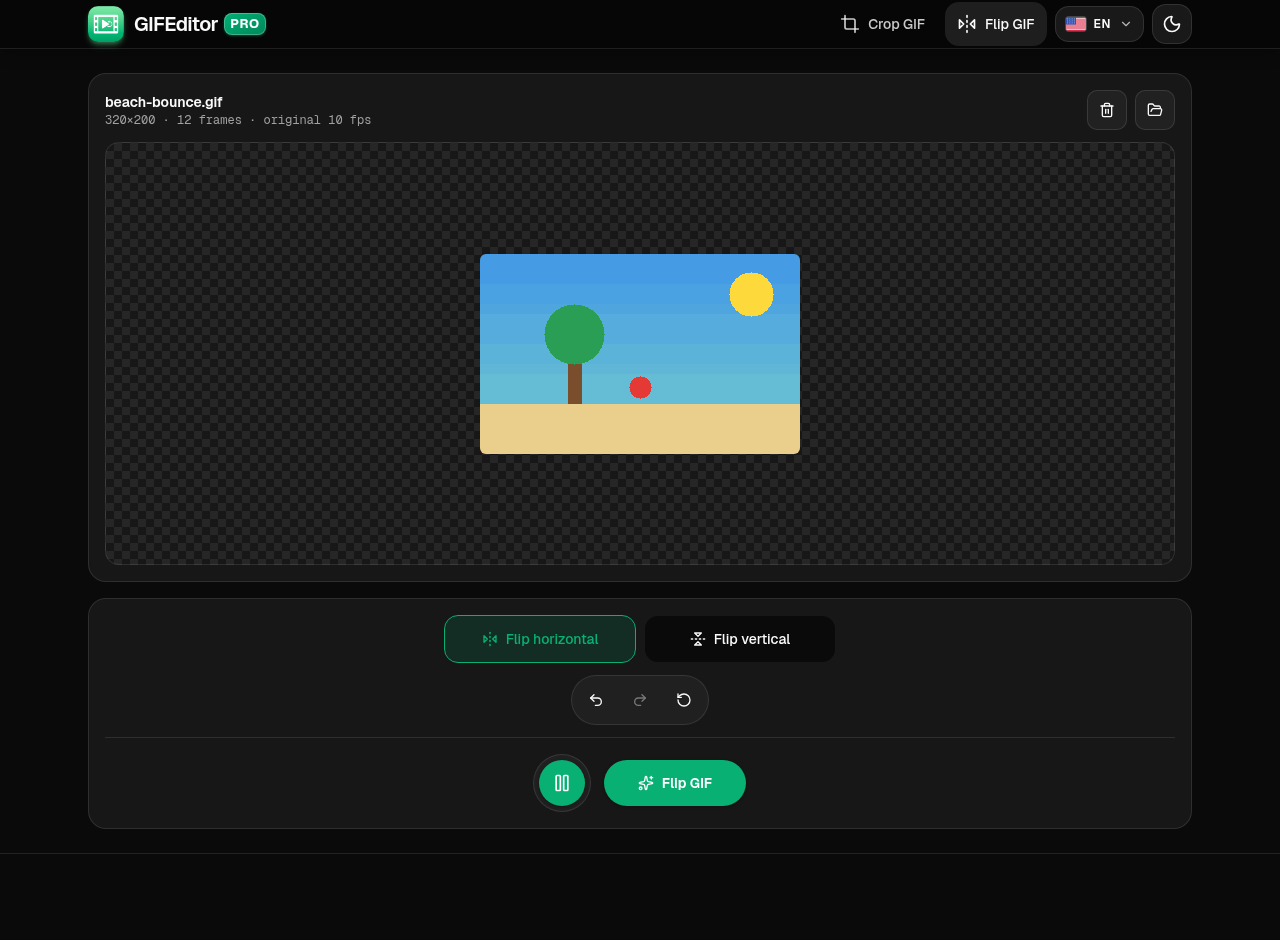Click the beach GIF preview image
This screenshot has height=940, width=1280.
[640, 354]
